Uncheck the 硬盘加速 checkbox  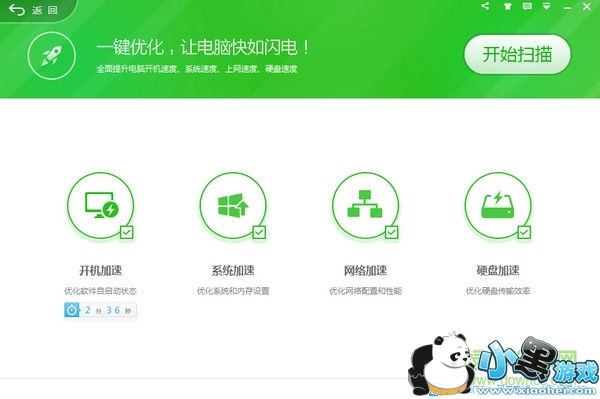[x=524, y=232]
